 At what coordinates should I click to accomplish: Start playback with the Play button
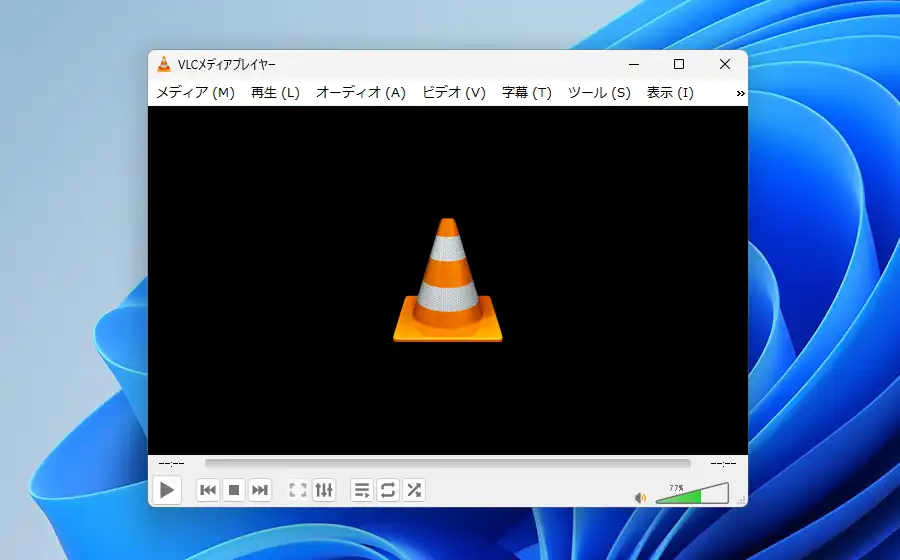(167, 490)
